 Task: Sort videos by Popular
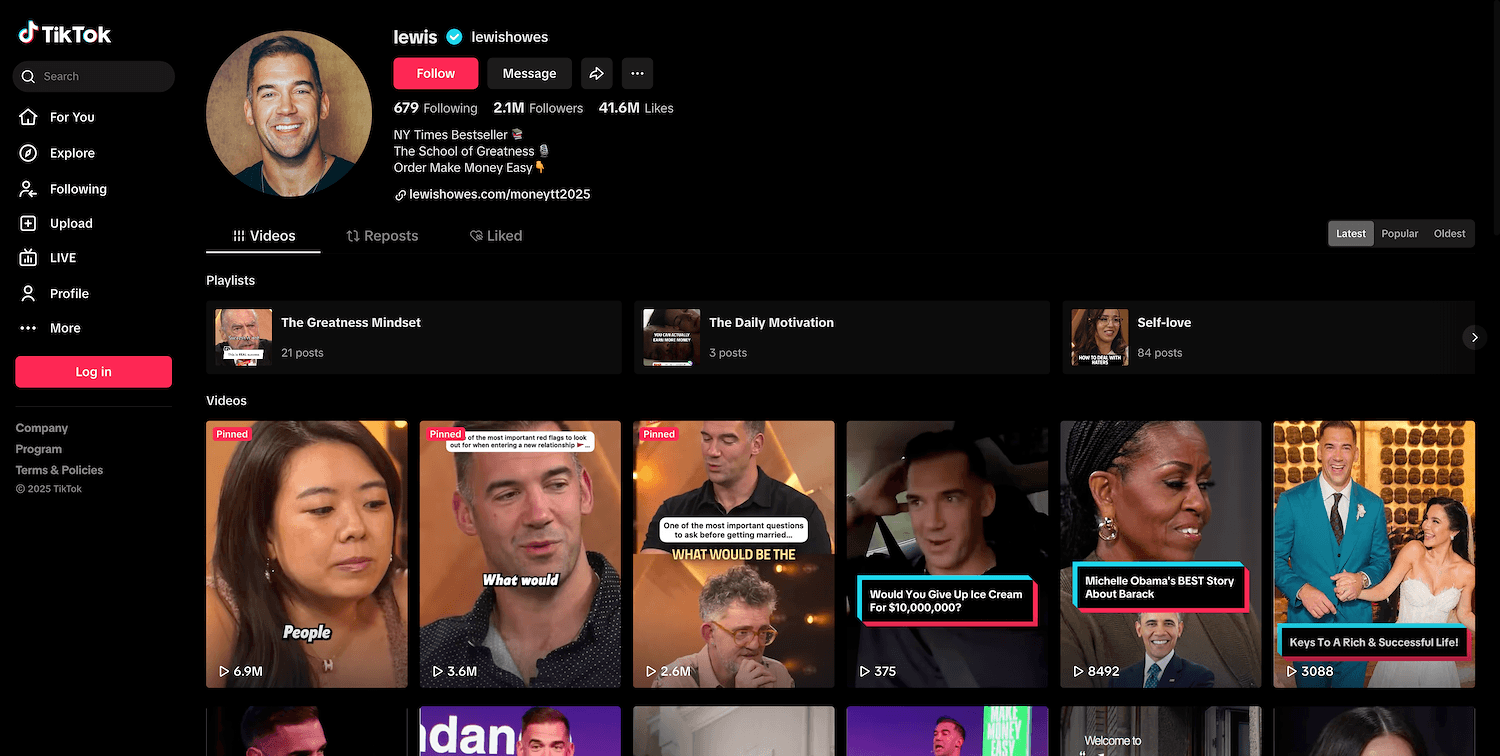click(x=1399, y=233)
